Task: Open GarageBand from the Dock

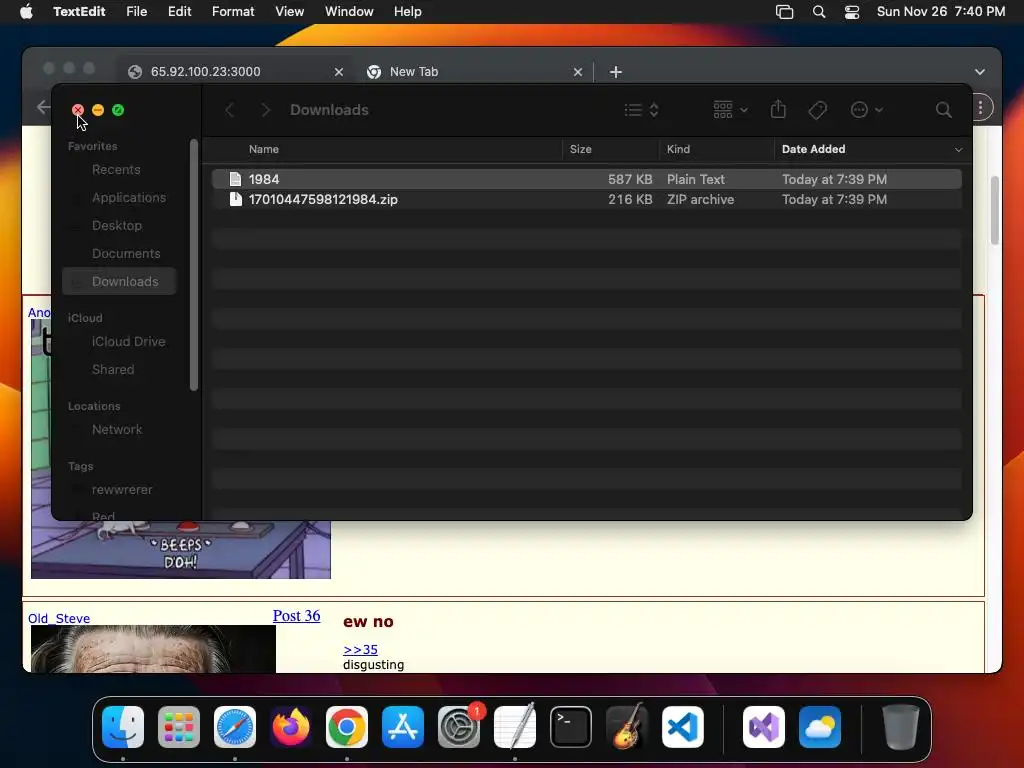Action: [627, 727]
